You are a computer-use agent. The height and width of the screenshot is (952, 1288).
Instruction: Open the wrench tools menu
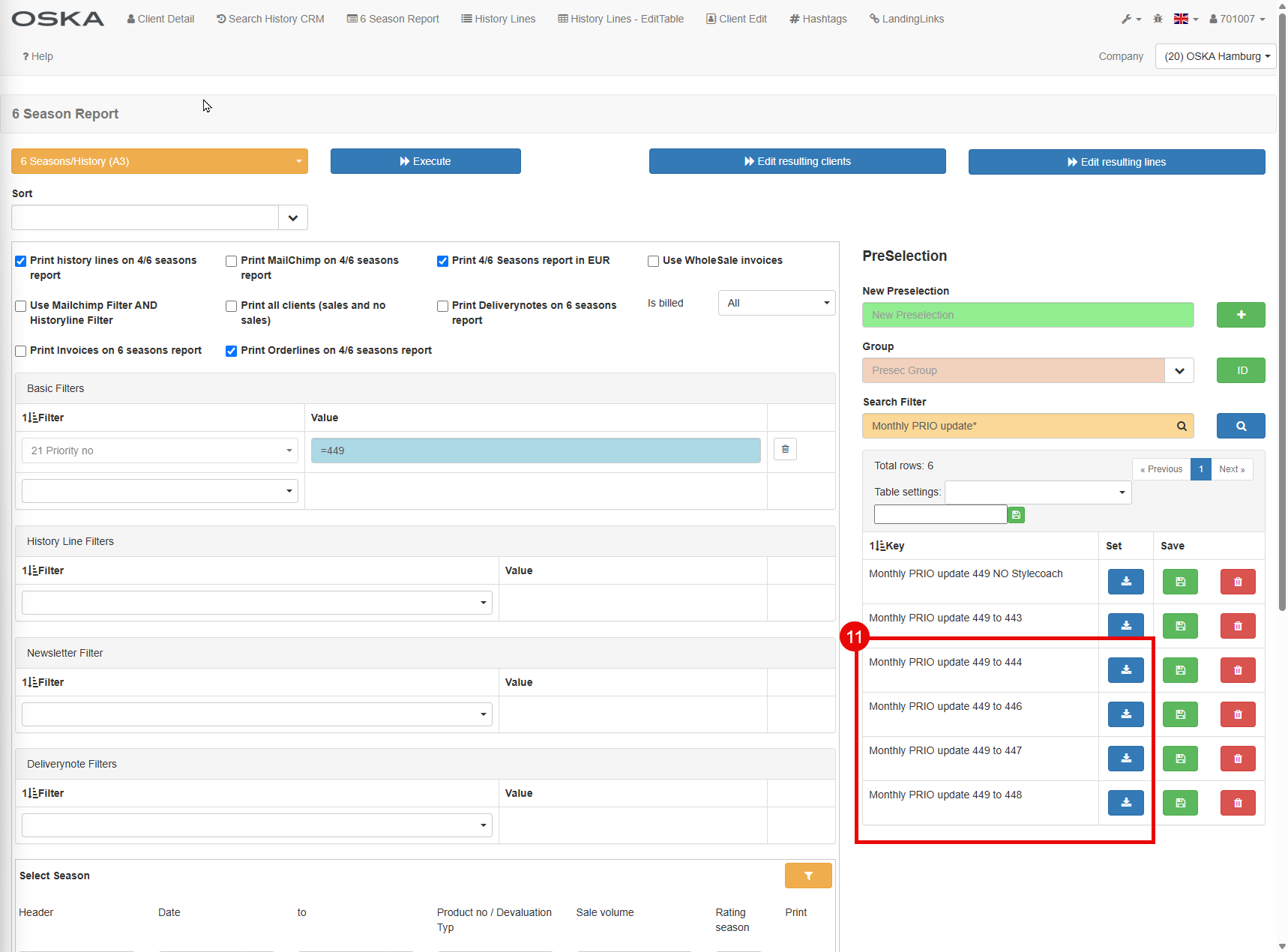1130,19
